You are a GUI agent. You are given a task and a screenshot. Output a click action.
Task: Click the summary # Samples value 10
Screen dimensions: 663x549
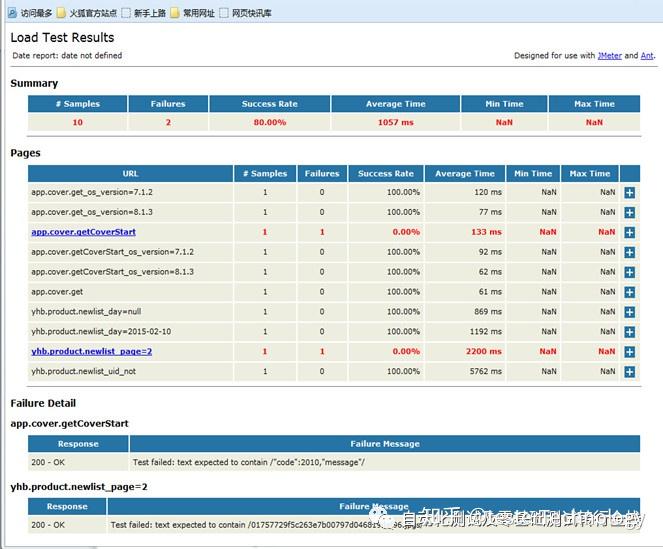point(77,122)
